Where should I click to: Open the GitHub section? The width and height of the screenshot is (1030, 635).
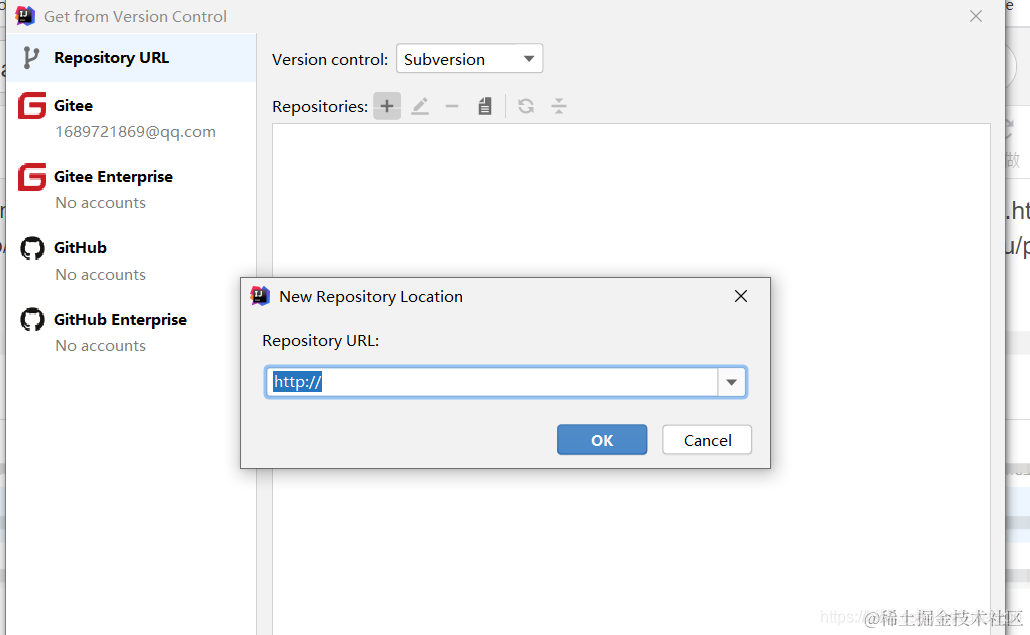[x=131, y=261]
